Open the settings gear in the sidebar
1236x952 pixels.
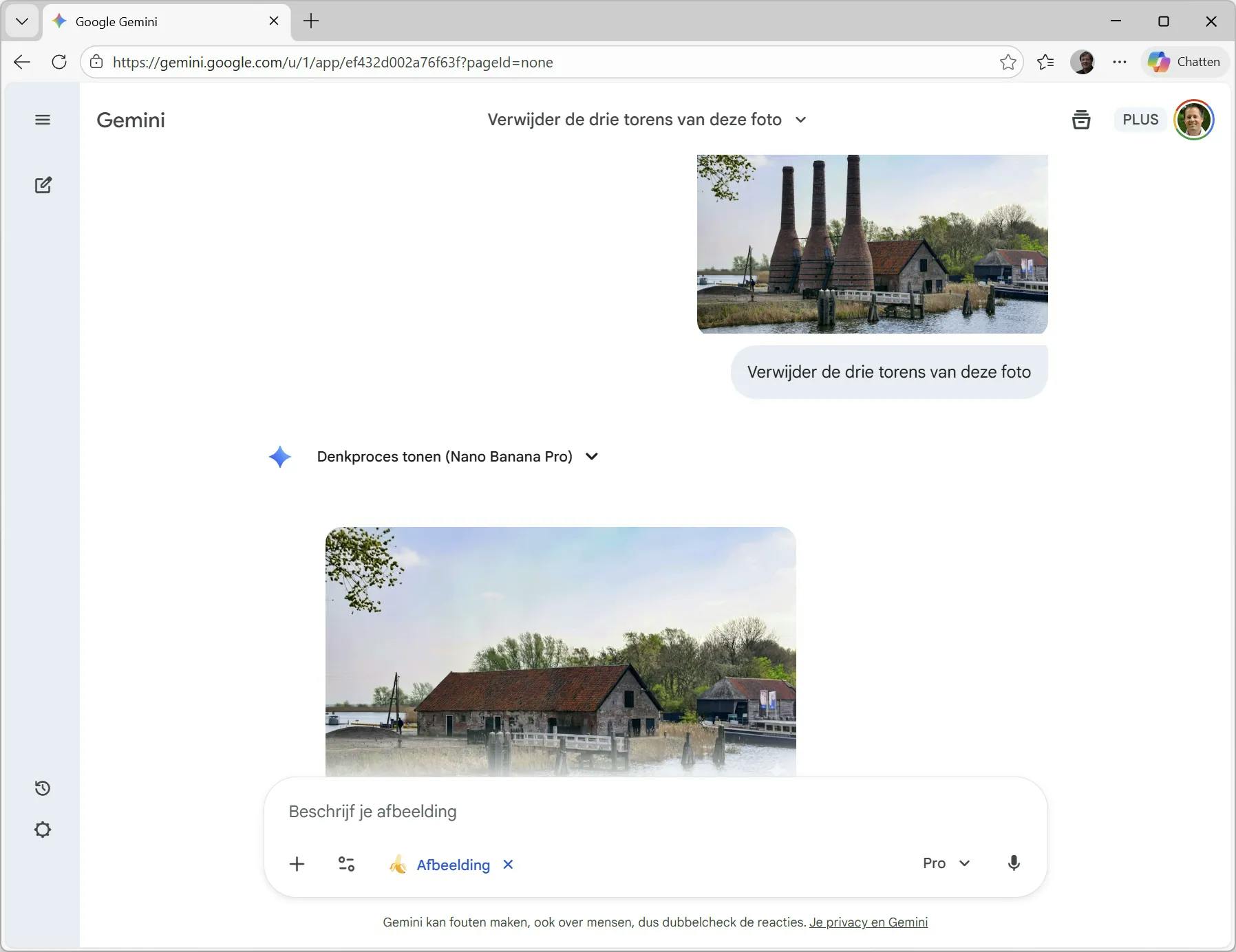(x=43, y=830)
